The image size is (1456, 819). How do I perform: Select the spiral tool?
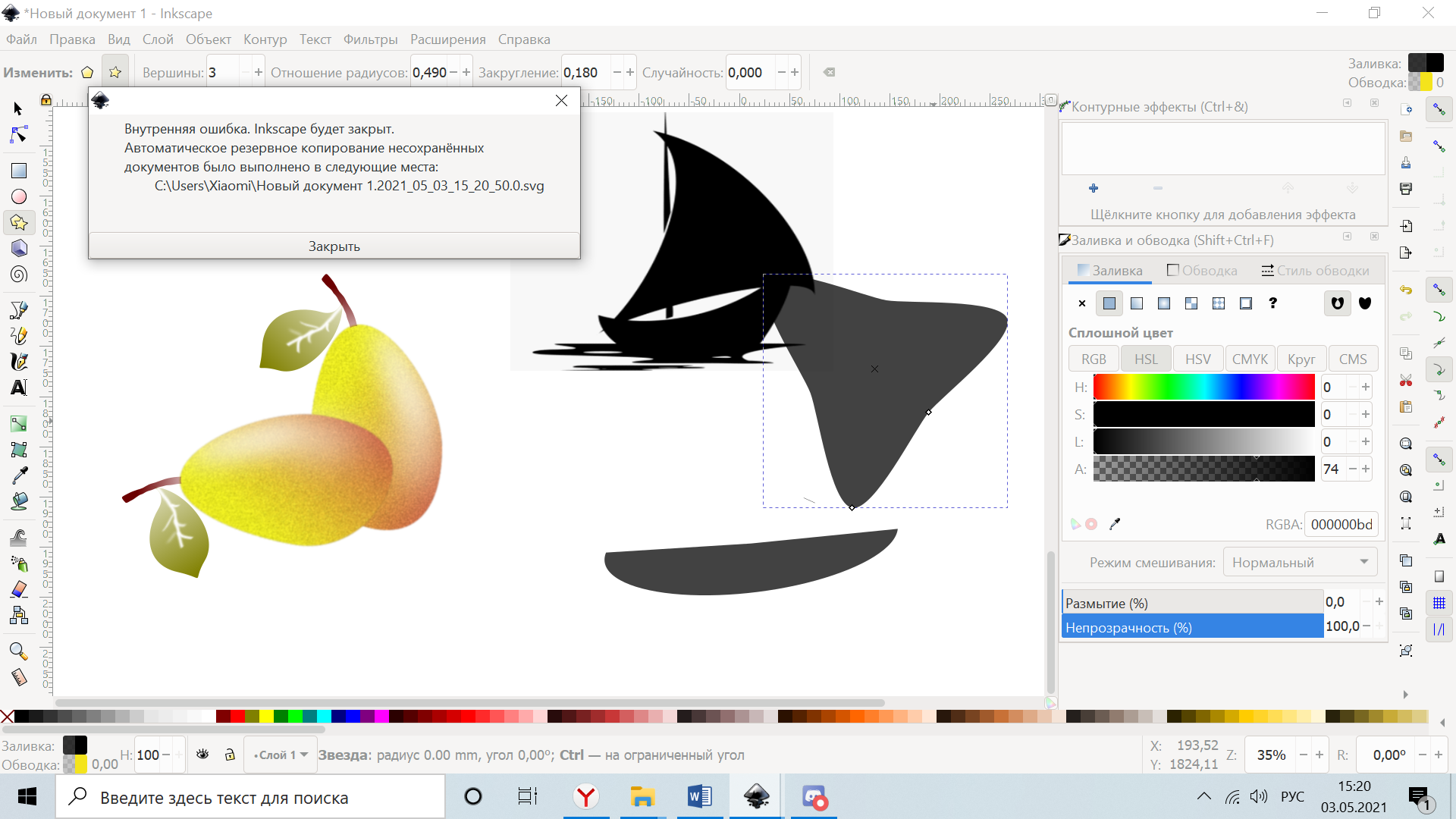click(x=19, y=275)
